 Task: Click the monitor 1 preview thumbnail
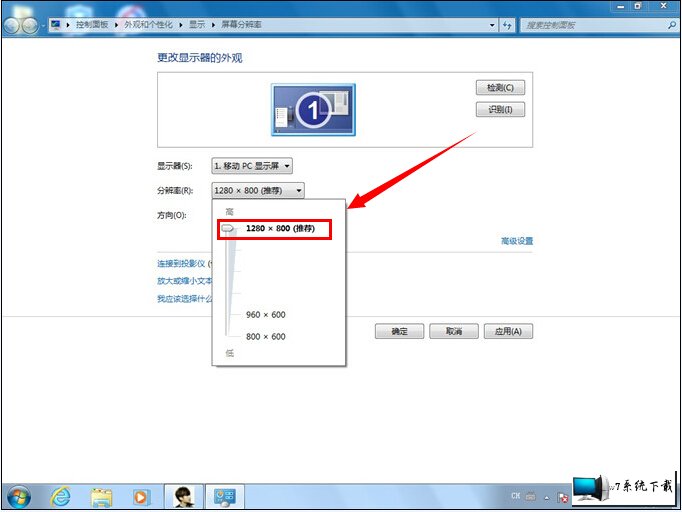[313, 109]
